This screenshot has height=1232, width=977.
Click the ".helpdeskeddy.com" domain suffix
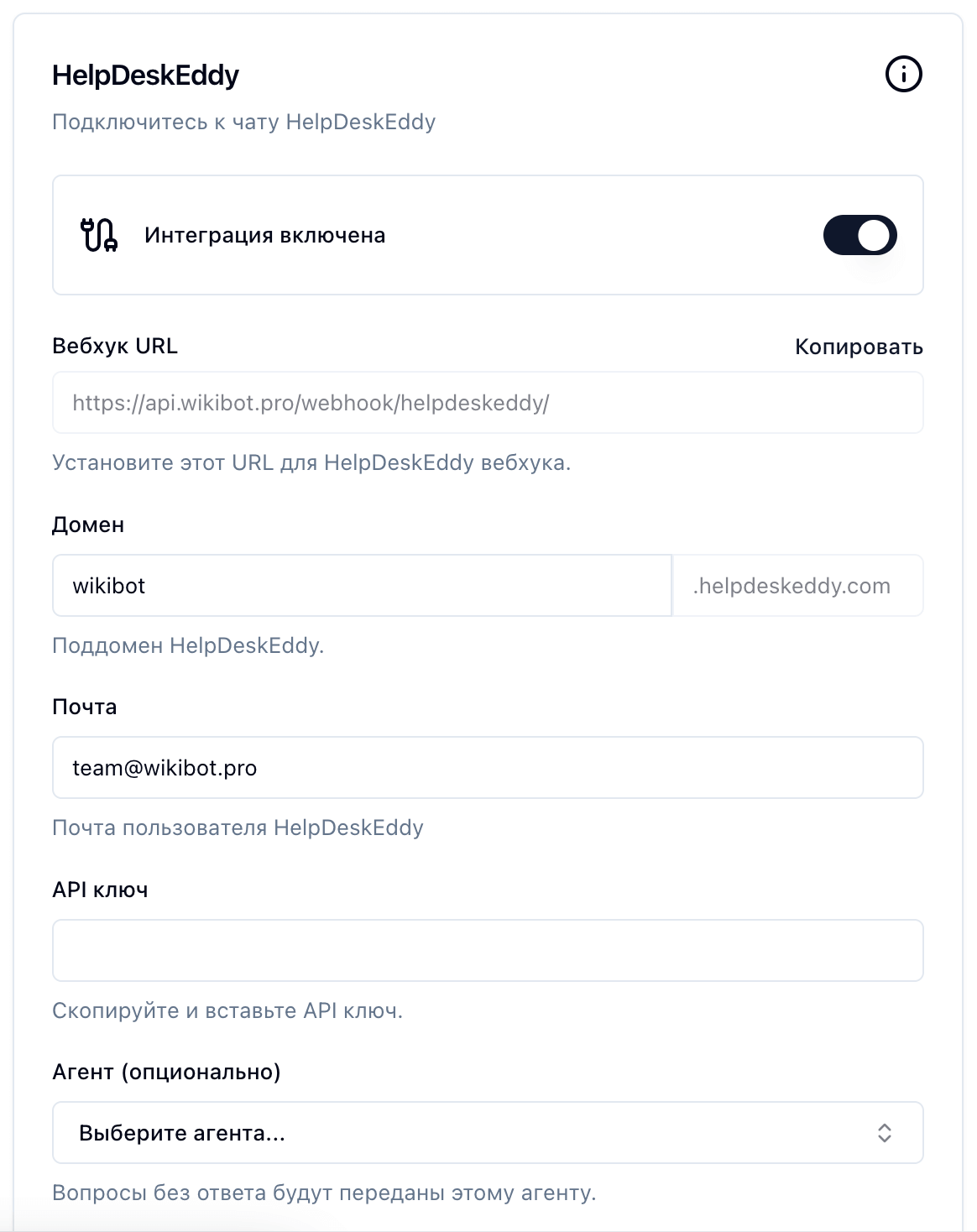tap(792, 586)
